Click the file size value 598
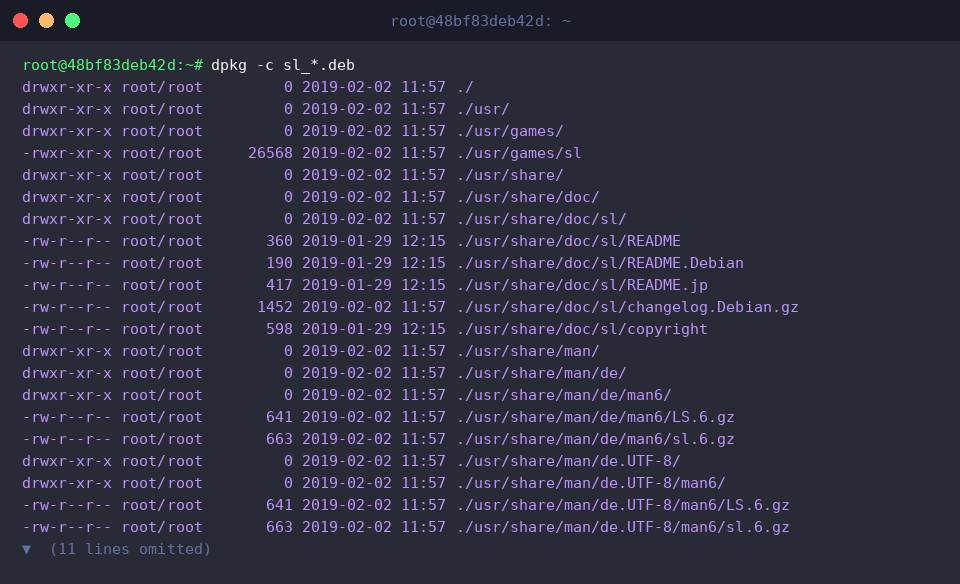 (279, 329)
